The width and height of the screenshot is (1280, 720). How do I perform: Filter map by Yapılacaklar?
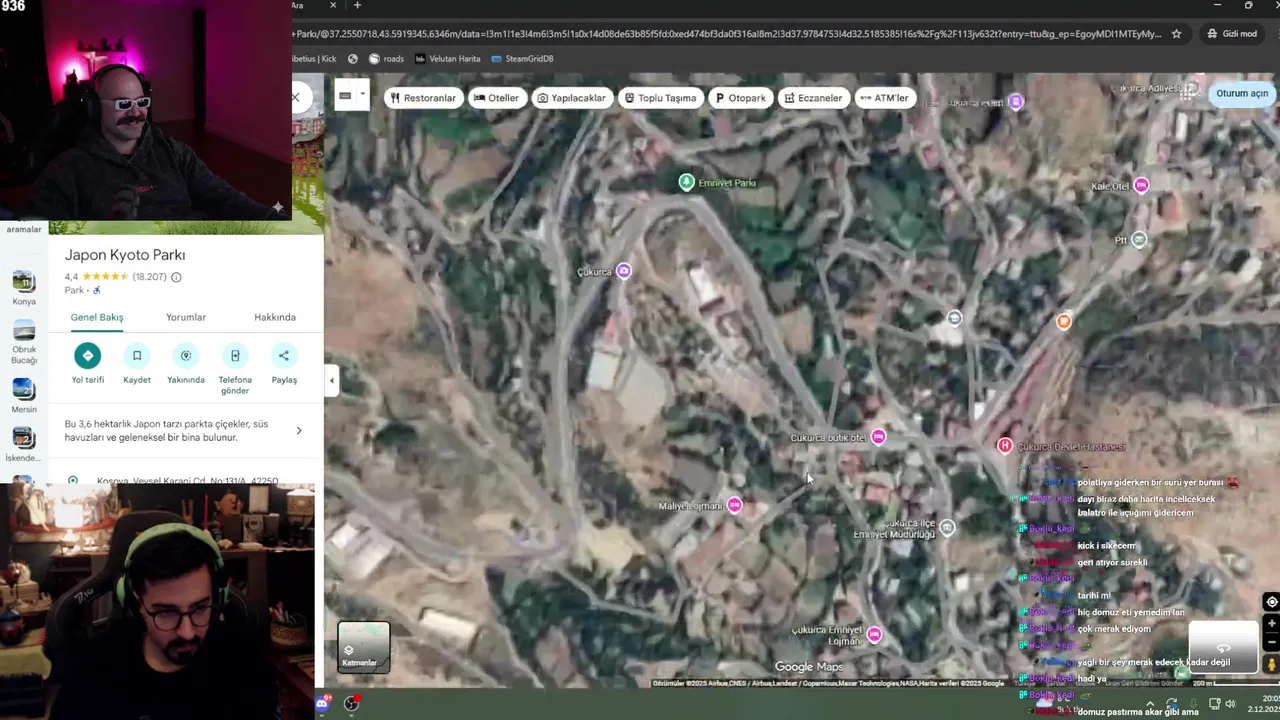571,98
